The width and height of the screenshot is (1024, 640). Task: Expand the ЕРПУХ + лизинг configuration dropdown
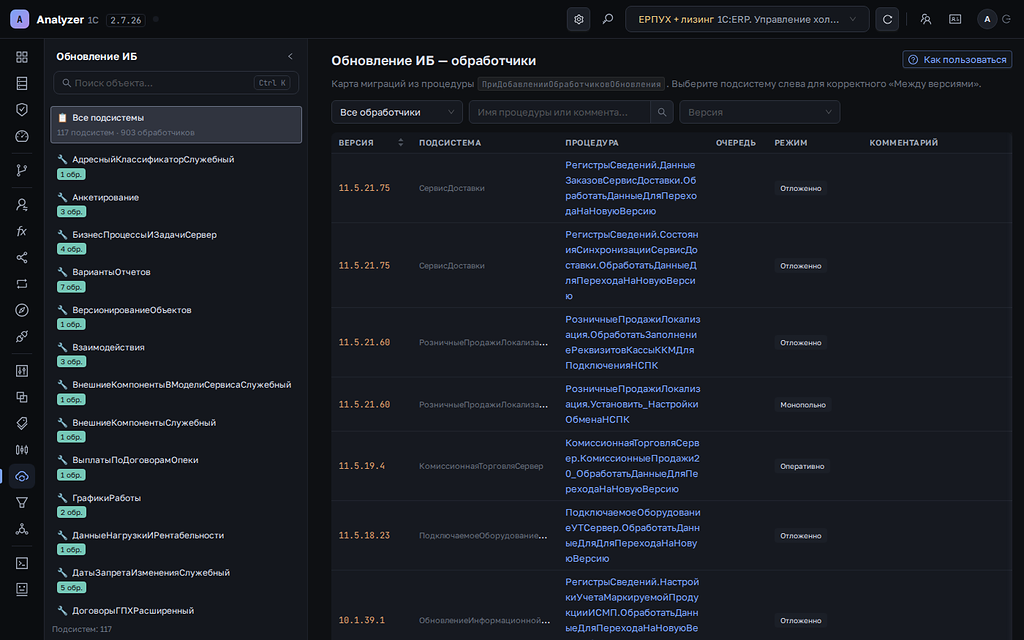click(x=747, y=20)
